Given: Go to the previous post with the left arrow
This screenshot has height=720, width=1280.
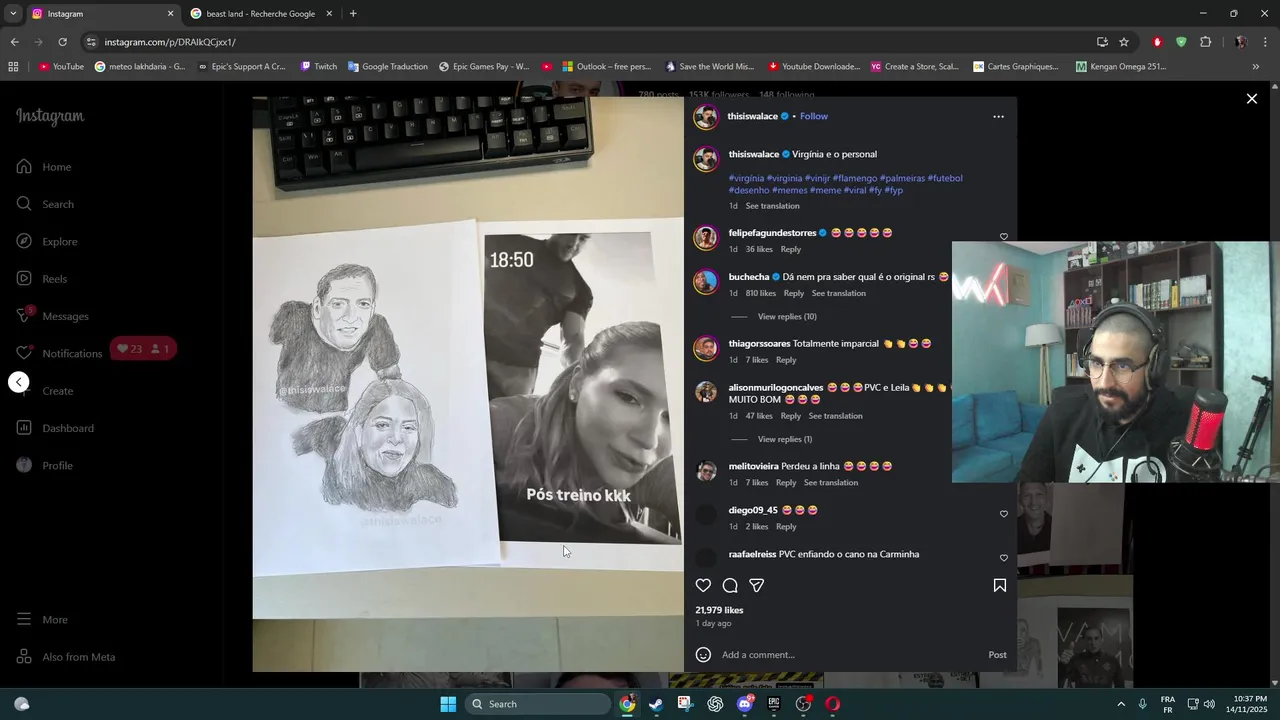Looking at the screenshot, I should [x=19, y=382].
